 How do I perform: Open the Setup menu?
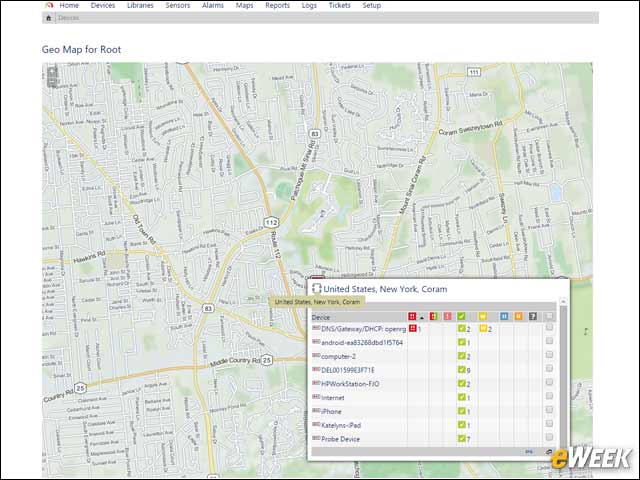[x=371, y=5]
